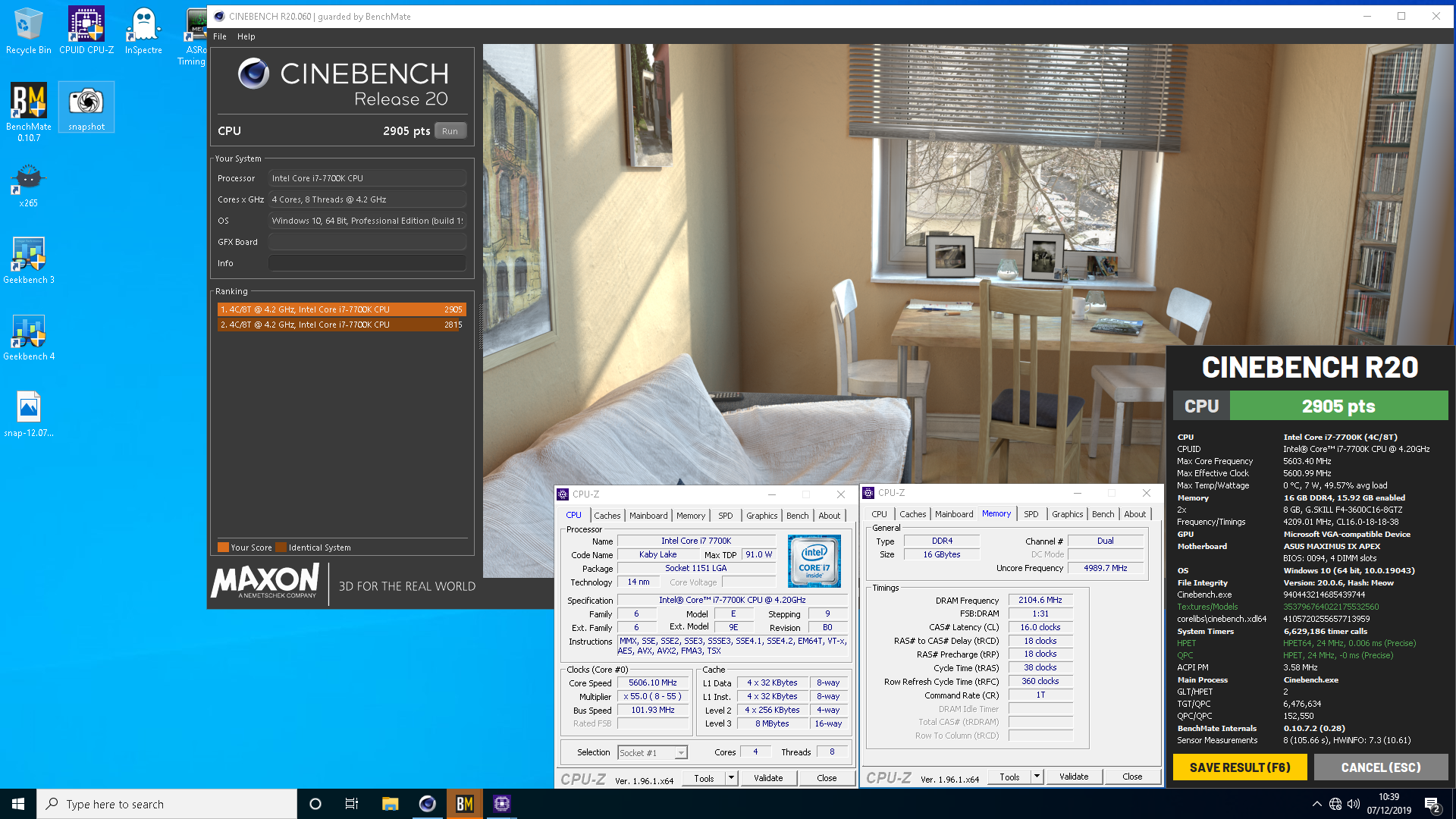Open the notification center icon
This screenshot has width=1456, height=819.
point(1432,805)
